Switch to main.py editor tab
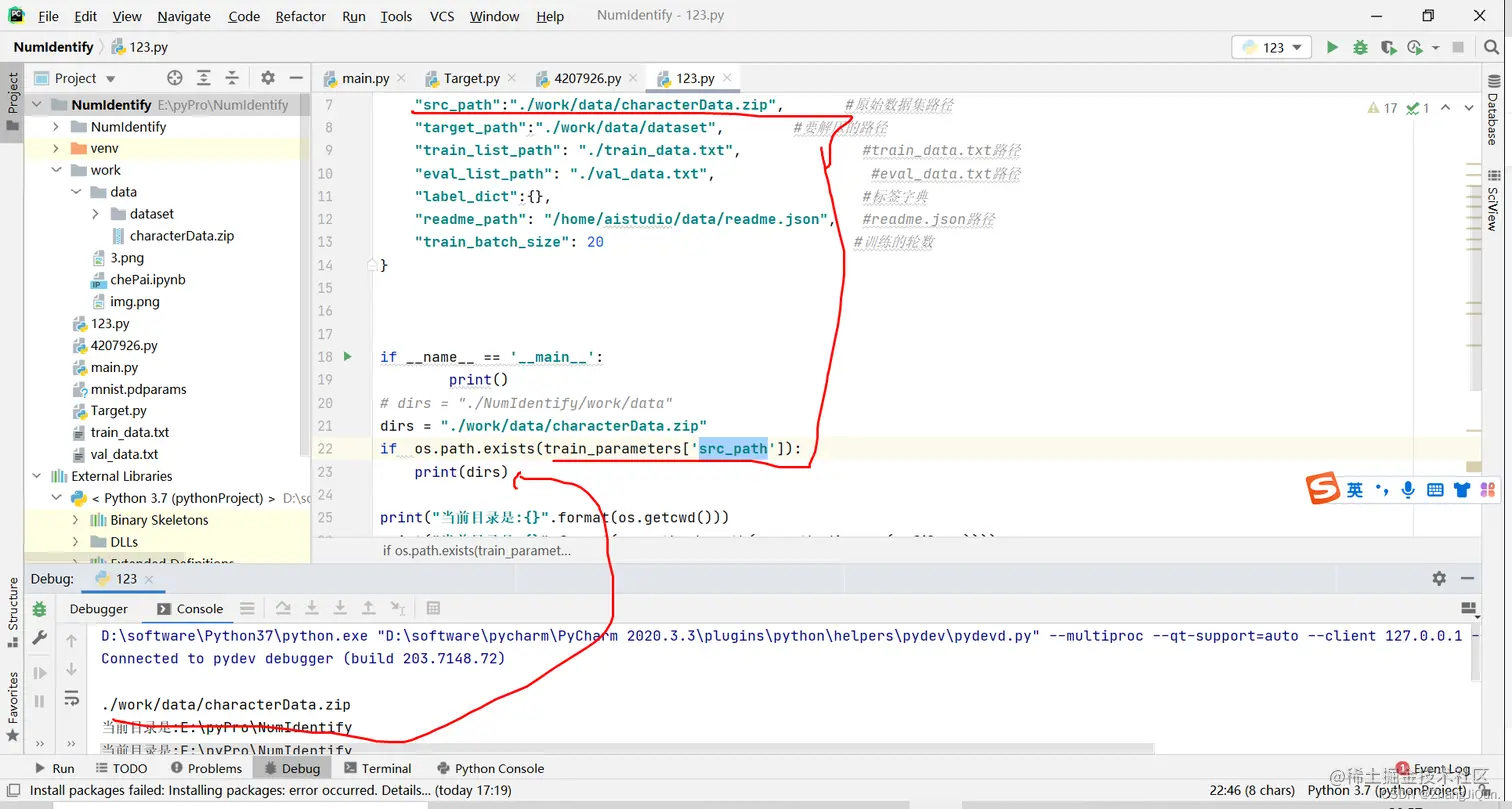1512x809 pixels. (365, 78)
